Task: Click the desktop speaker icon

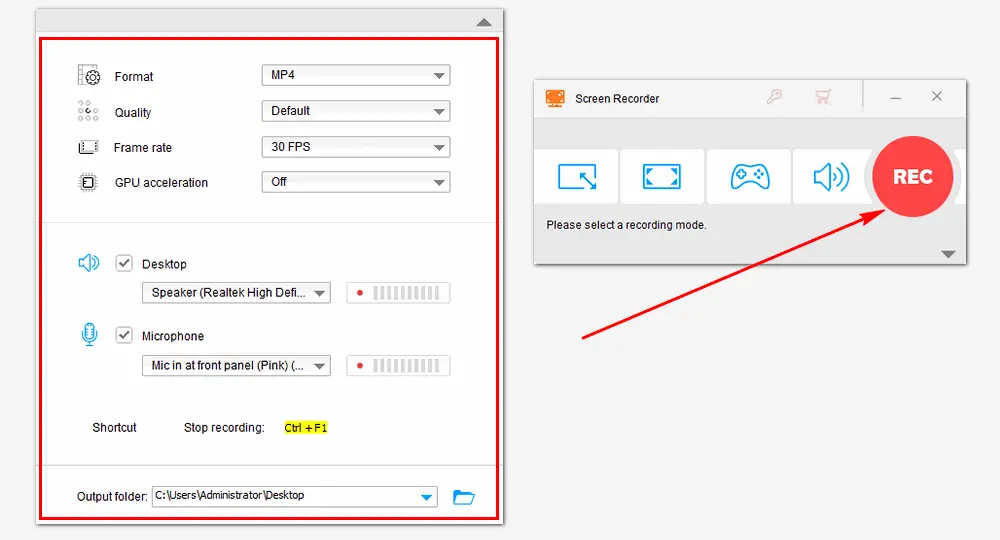Action: [x=89, y=263]
